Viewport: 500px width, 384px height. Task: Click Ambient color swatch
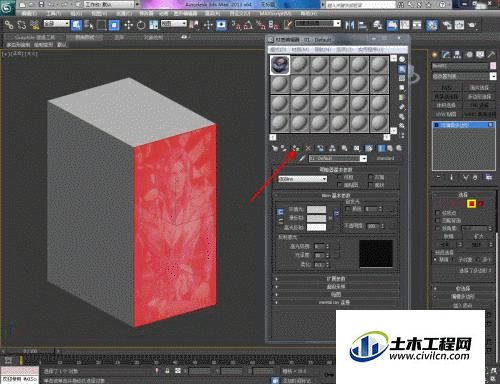point(316,209)
